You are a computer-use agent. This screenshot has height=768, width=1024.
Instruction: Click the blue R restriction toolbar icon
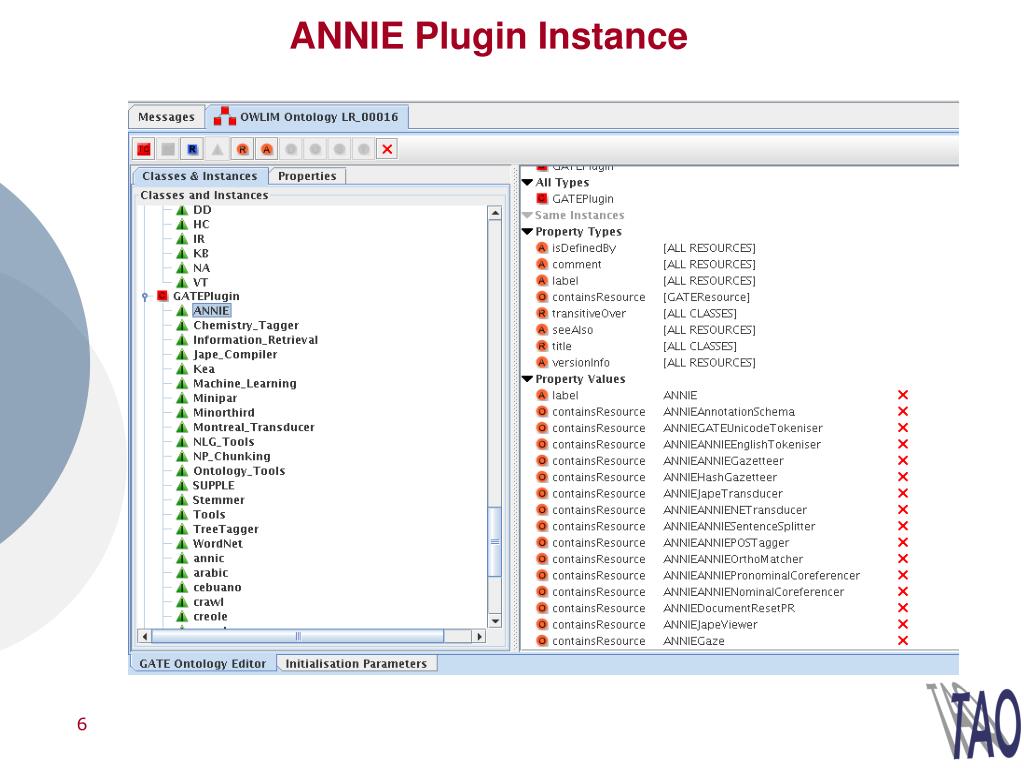(x=192, y=150)
